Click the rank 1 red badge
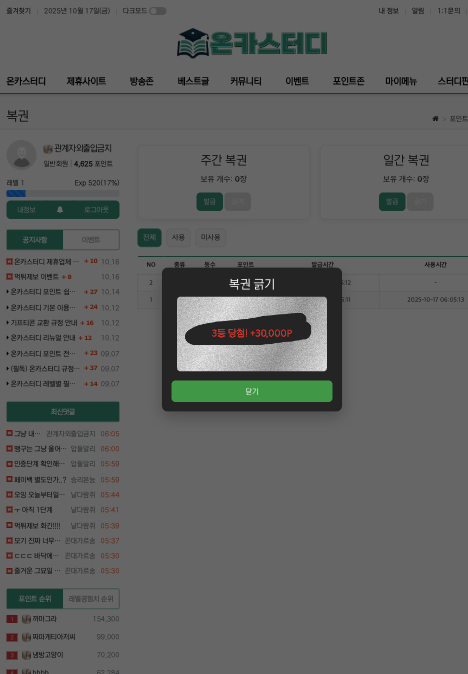Viewport: 468px width, 674px height. tap(12, 619)
